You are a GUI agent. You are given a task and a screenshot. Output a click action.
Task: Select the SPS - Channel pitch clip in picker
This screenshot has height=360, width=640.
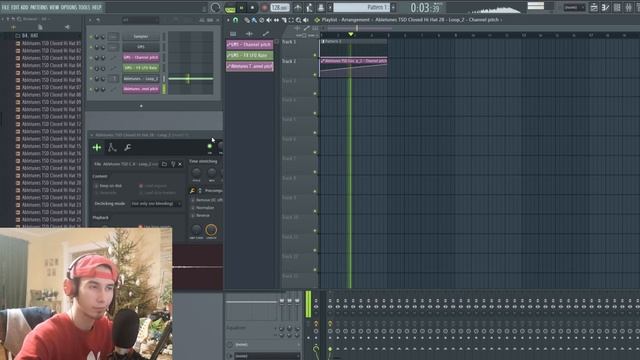pos(250,44)
